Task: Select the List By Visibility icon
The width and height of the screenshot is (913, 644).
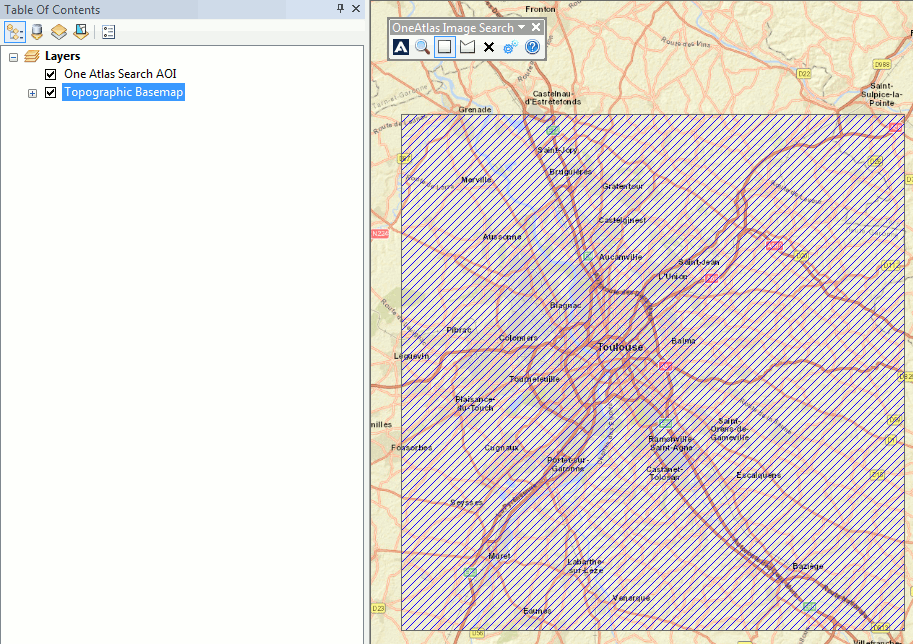Action: coord(59,31)
